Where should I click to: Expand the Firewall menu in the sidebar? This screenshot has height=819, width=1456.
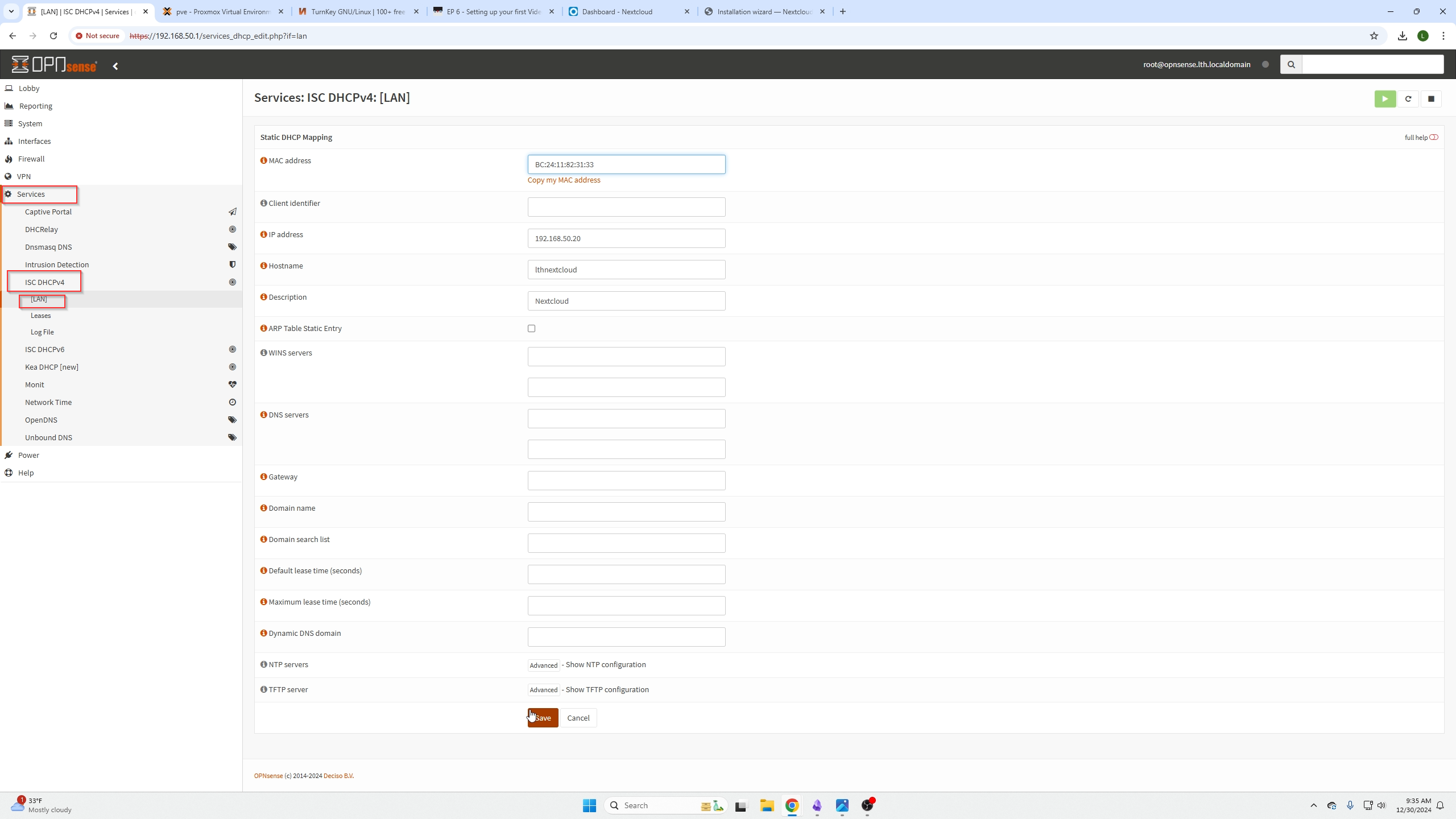31,159
